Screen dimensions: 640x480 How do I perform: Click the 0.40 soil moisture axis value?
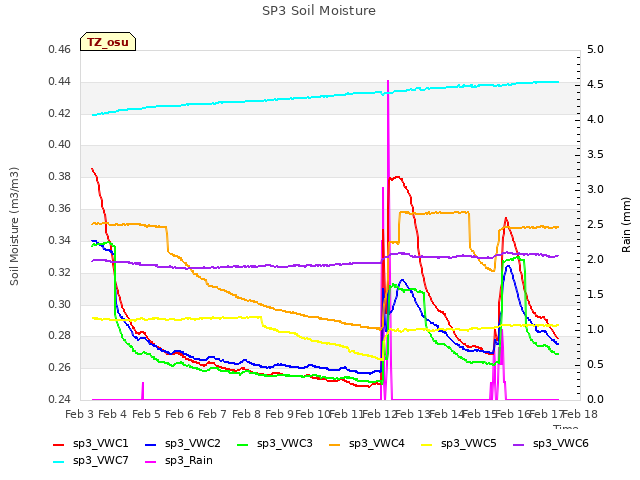(60, 145)
